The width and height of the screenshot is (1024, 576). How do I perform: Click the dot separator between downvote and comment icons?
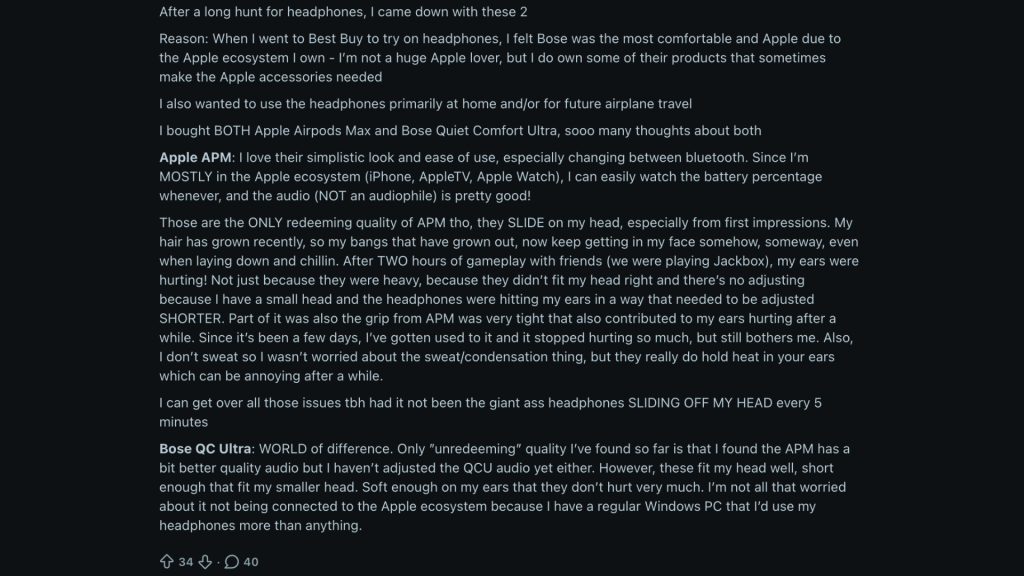(x=216, y=562)
